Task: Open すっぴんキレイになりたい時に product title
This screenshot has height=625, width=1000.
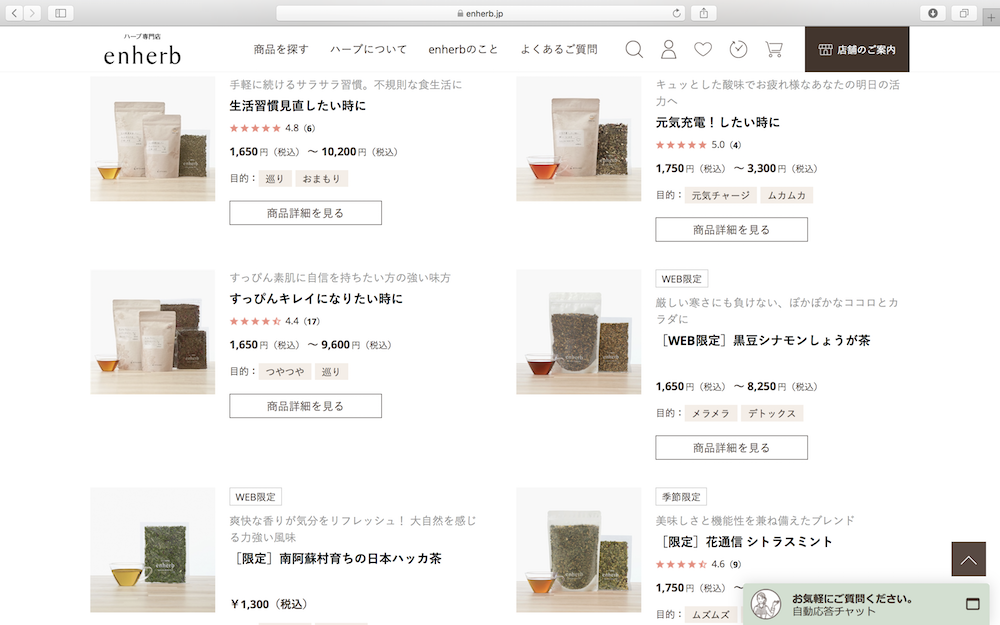Action: pyautogui.click(x=316, y=298)
